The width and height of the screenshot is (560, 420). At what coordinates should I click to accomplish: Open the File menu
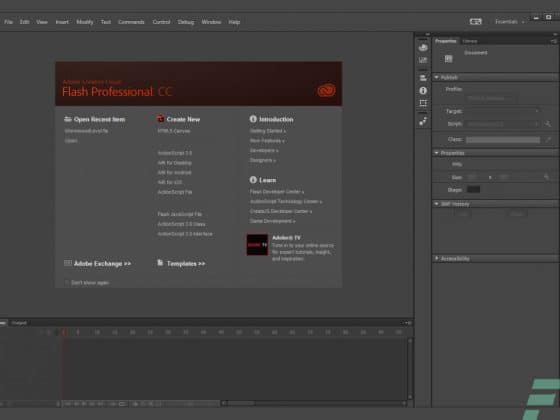9,22
